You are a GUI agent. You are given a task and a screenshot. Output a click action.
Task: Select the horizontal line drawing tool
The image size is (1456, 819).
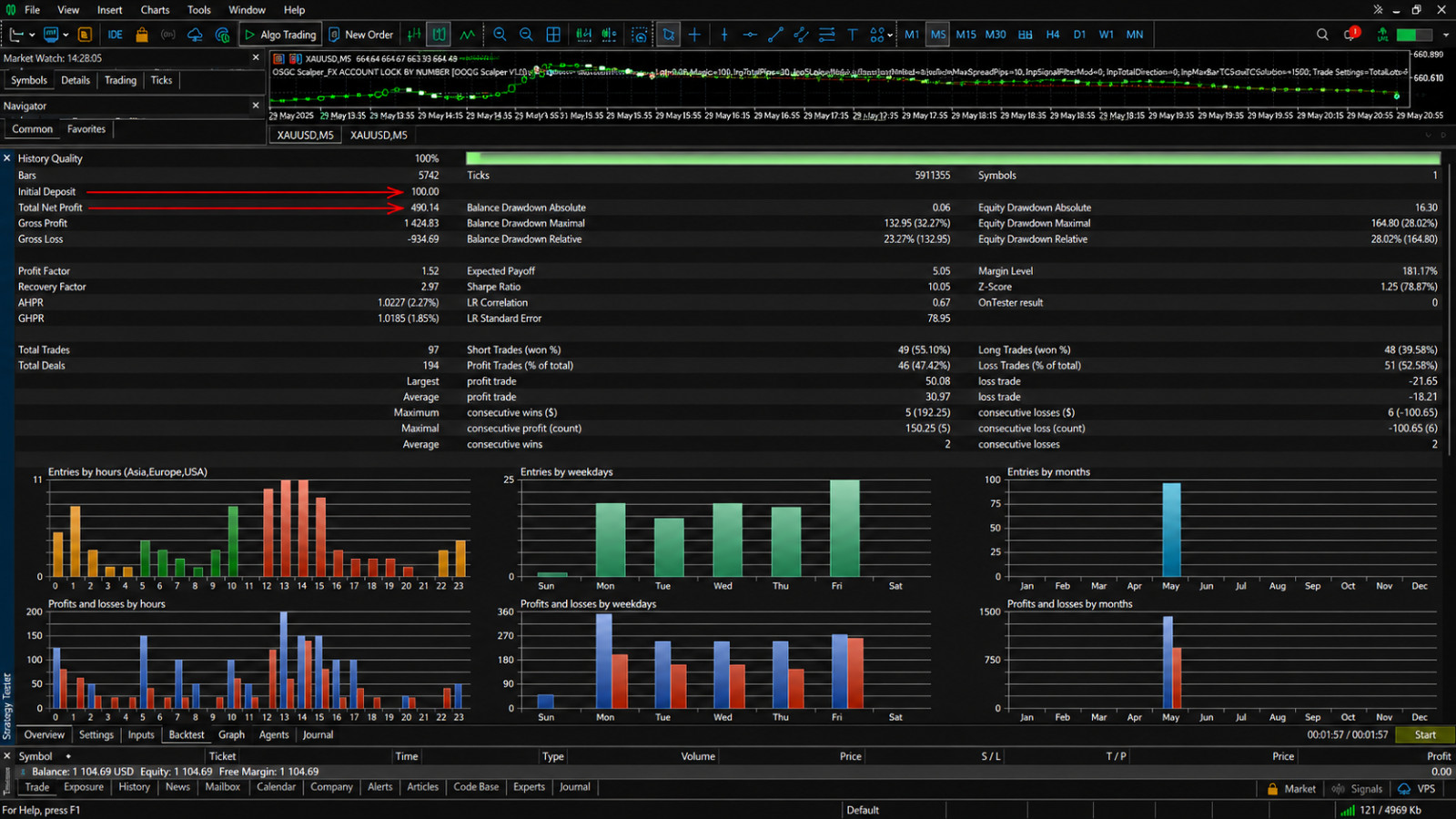pyautogui.click(x=750, y=35)
